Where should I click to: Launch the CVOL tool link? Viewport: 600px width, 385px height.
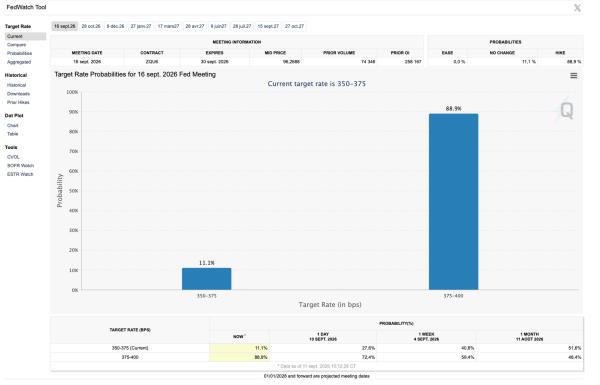[13, 157]
